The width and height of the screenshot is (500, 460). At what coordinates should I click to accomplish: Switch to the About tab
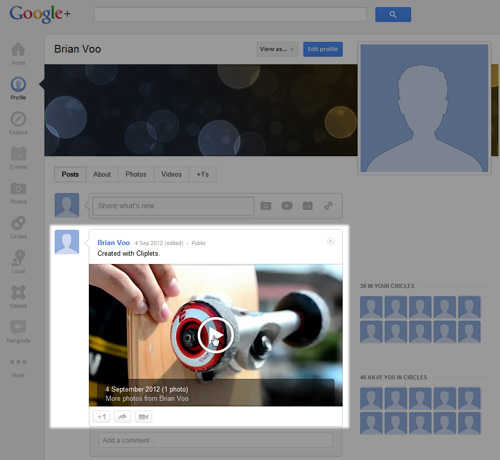click(102, 174)
